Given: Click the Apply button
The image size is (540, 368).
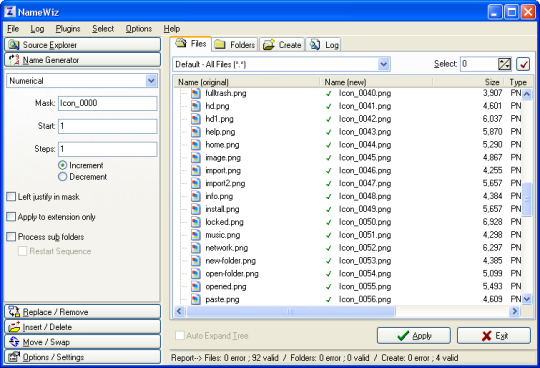Looking at the screenshot, I should pos(414,336).
